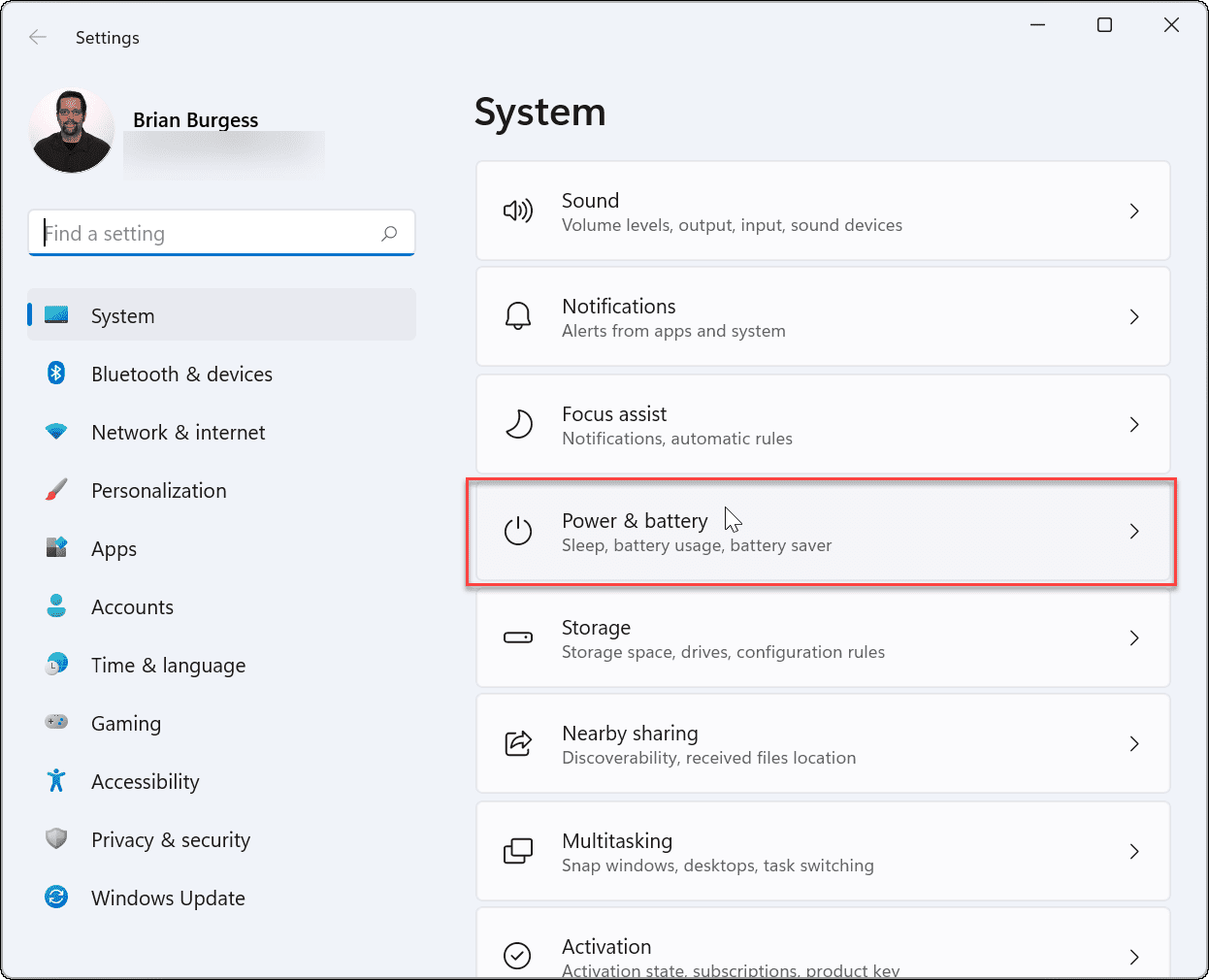Open the Accounts section in the sidebar

[132, 606]
